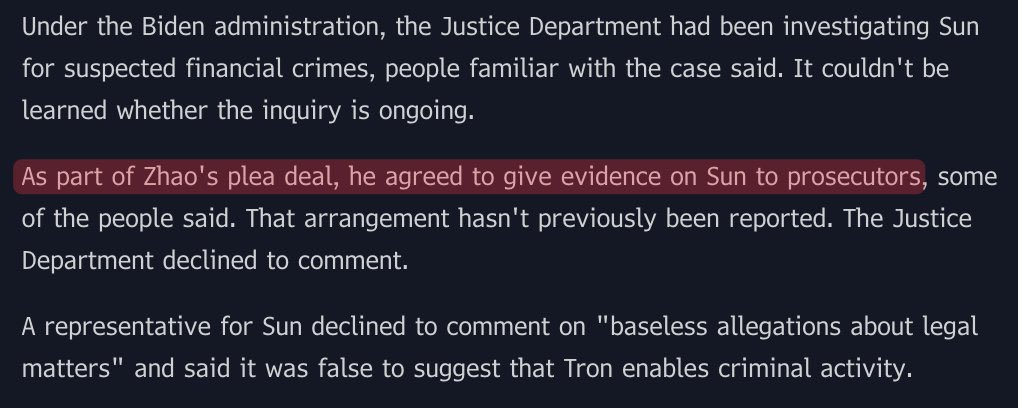The height and width of the screenshot is (408, 1018).
Task: Click the word "some" after the highlighted text
Action: (967, 177)
